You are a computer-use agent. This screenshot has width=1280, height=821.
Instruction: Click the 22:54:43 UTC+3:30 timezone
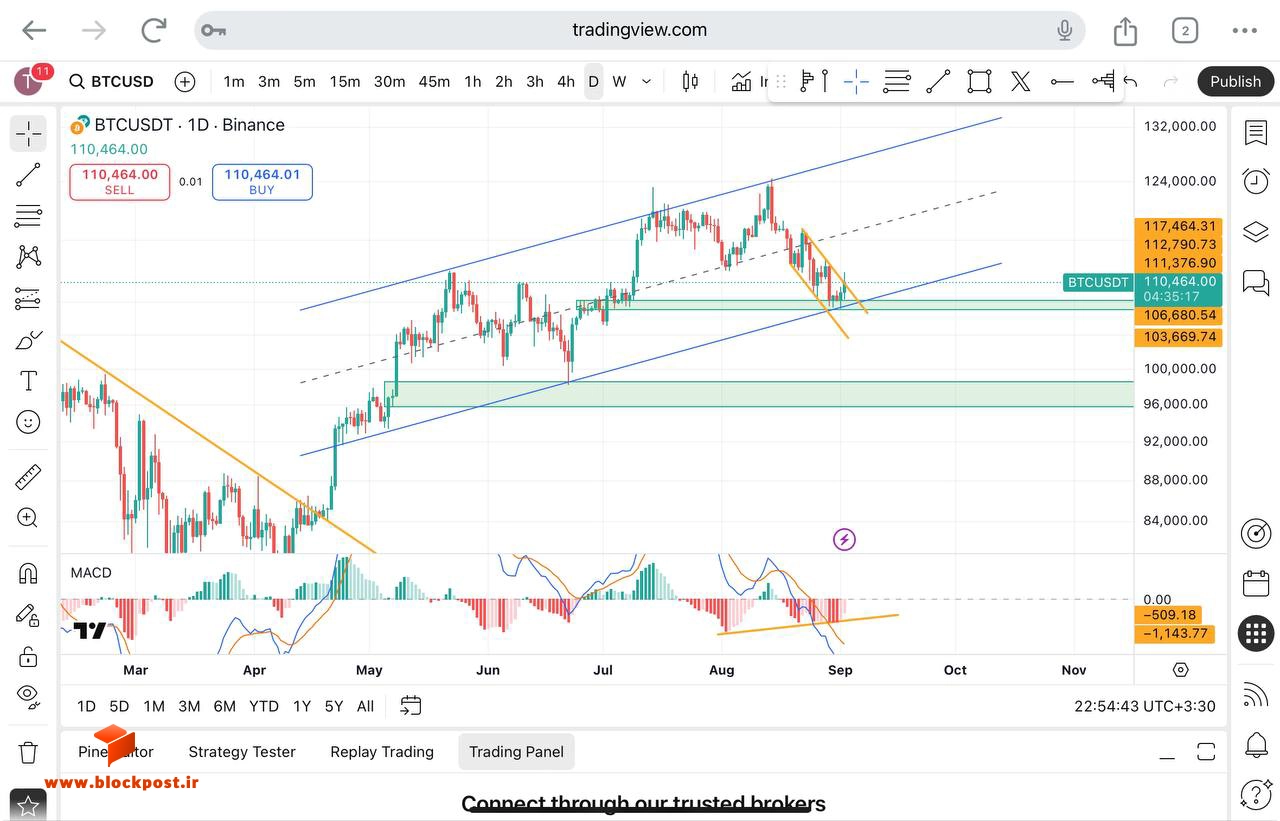point(1145,706)
